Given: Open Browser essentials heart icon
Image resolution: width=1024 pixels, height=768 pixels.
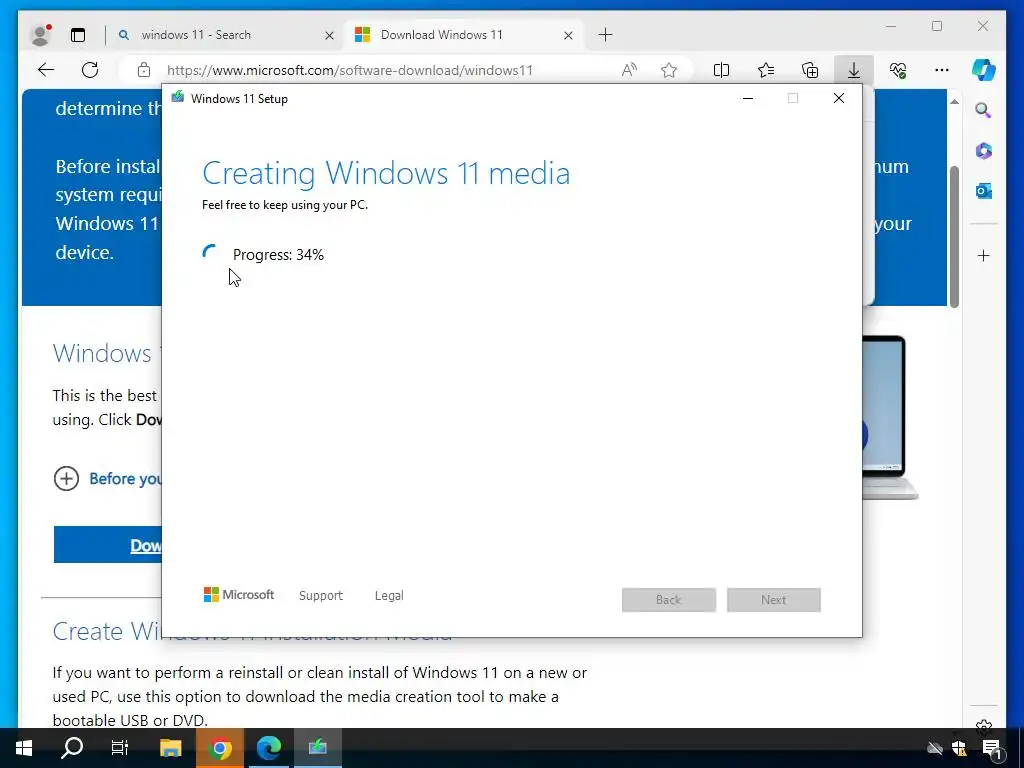Looking at the screenshot, I should pyautogui.click(x=898, y=70).
